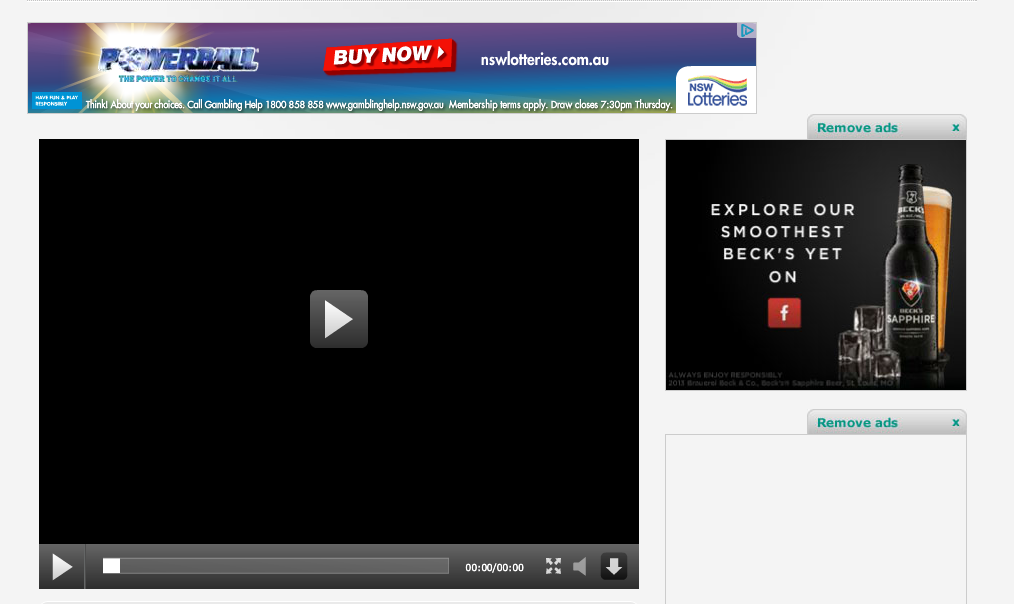Mute the video with the speaker icon
The image size is (1014, 604).
[580, 567]
